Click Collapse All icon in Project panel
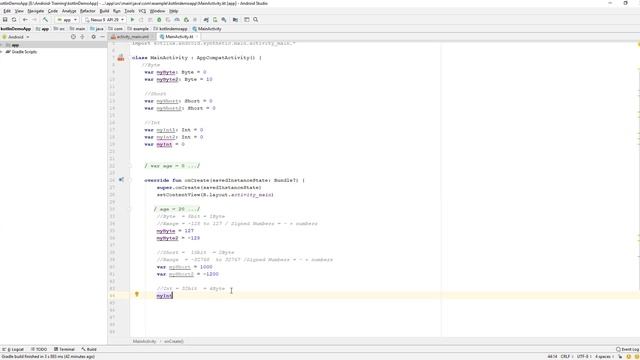Viewport: 640px width, 360px height. click(x=82, y=37)
